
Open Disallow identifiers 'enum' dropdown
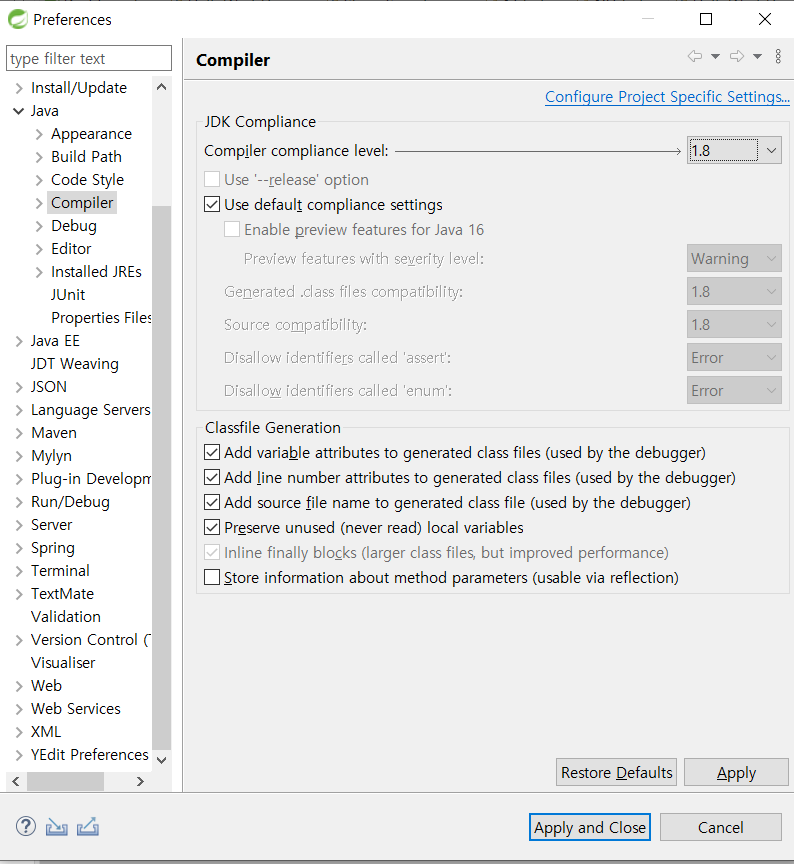(734, 391)
